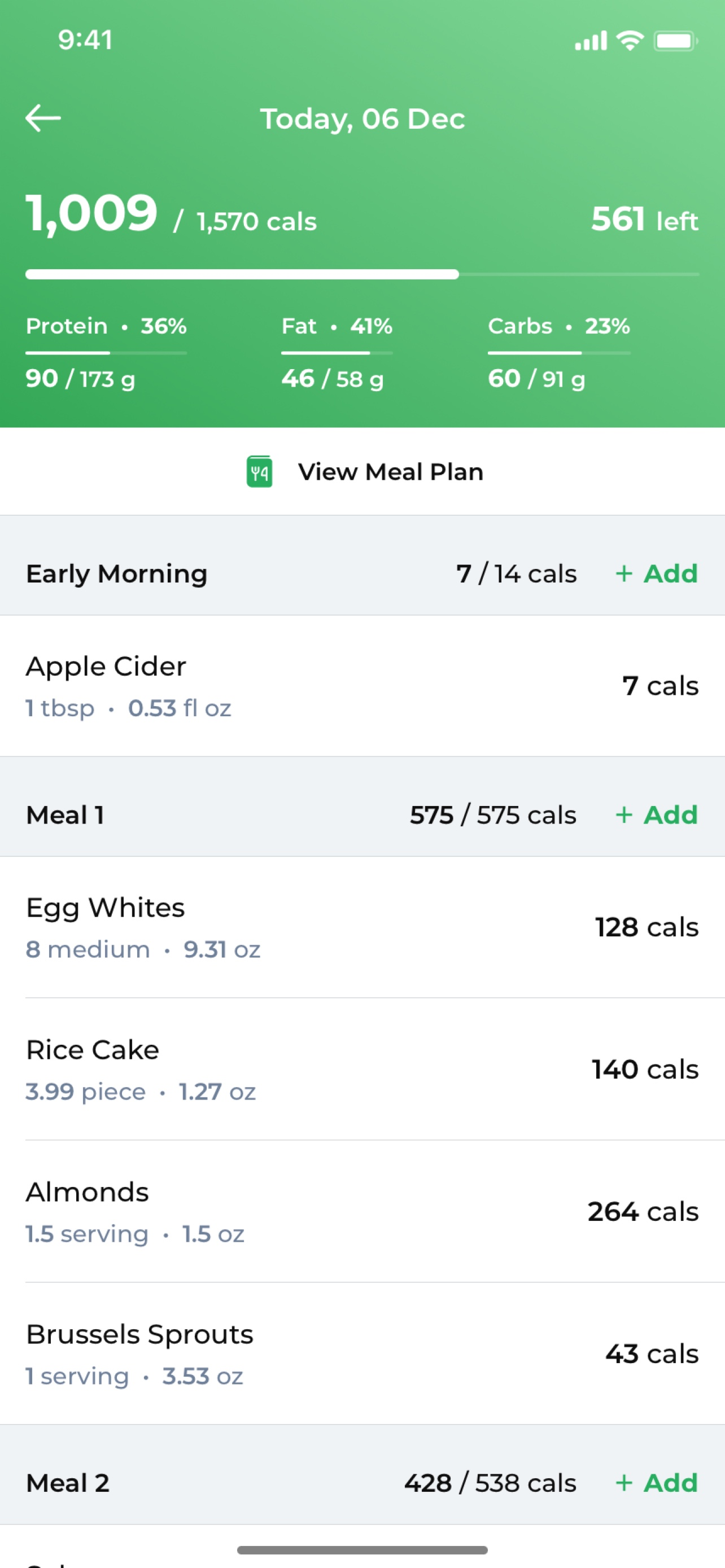Tap the Fat 41% macro section

coord(337,352)
